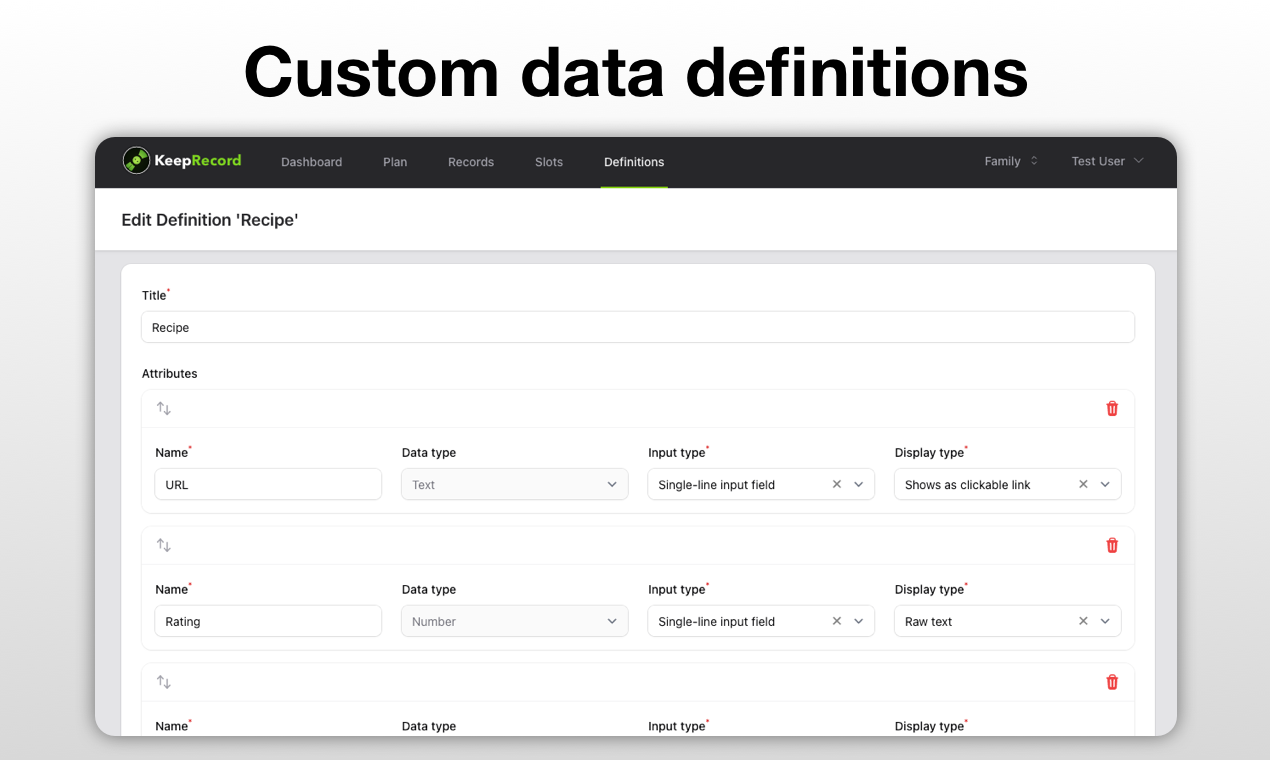Click the 'Edit Definition Recipe' heading

point(210,220)
